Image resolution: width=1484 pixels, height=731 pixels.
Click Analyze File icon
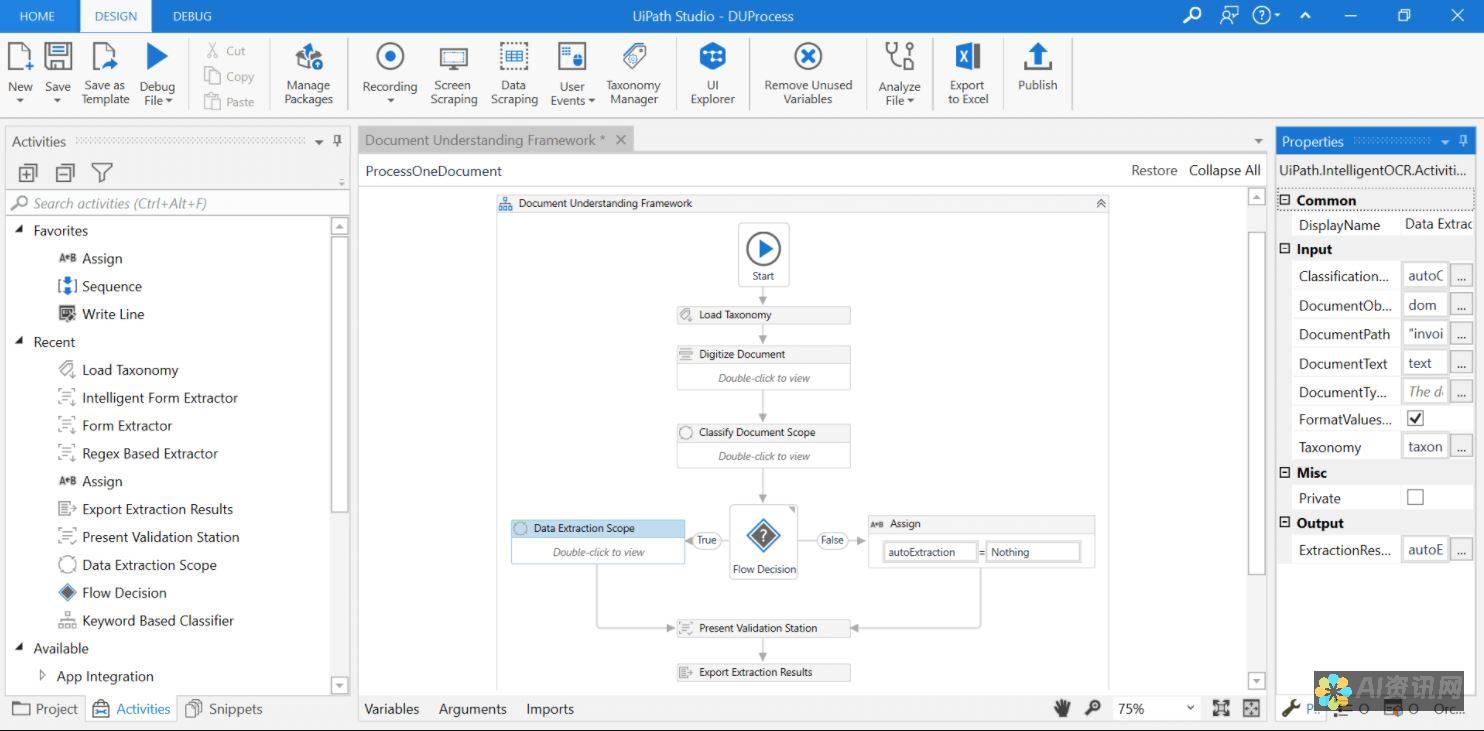pos(899,56)
